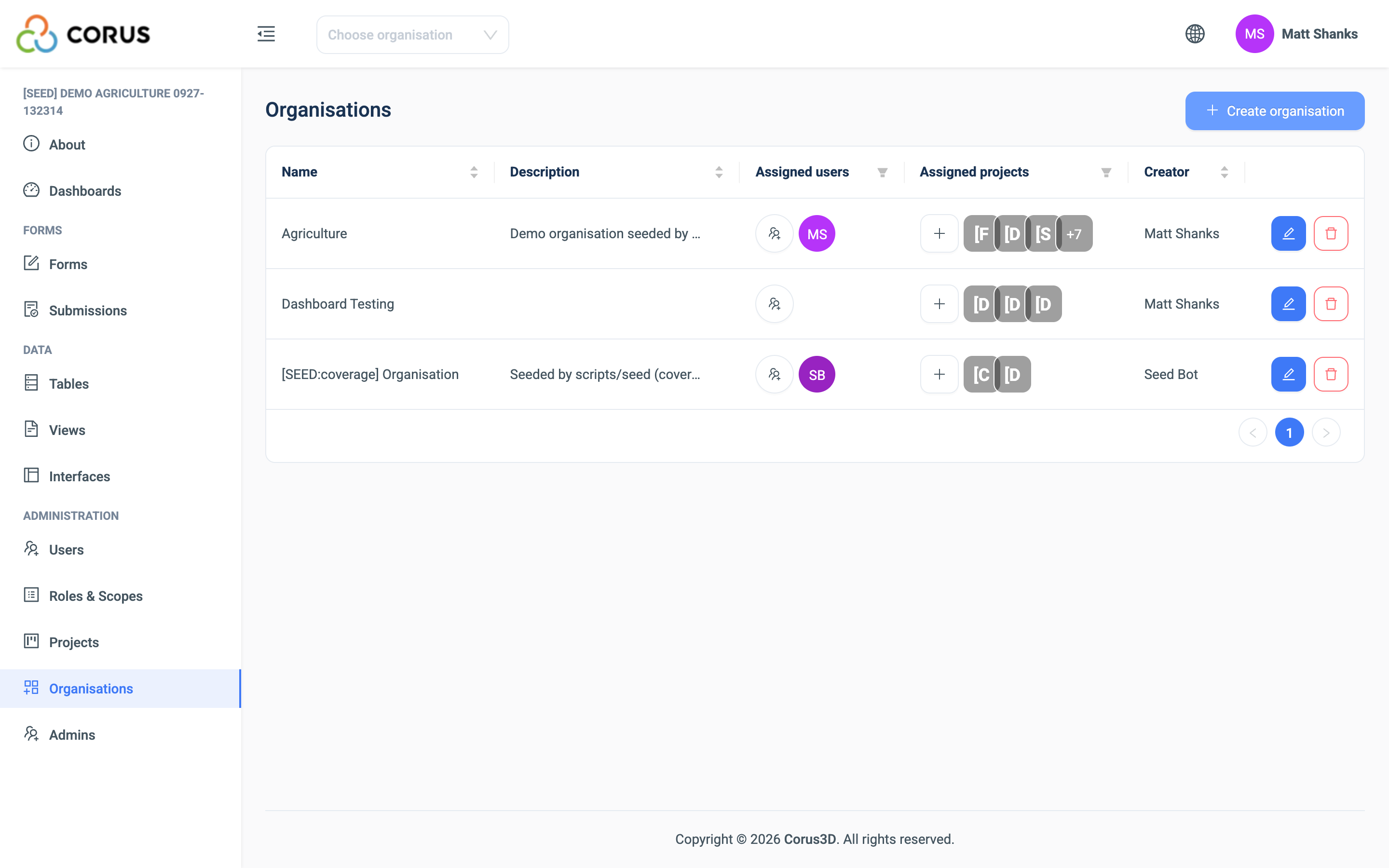Screen dimensions: 1389x868
Task: Delete the Agriculture organisation
Action: pos(1331,234)
